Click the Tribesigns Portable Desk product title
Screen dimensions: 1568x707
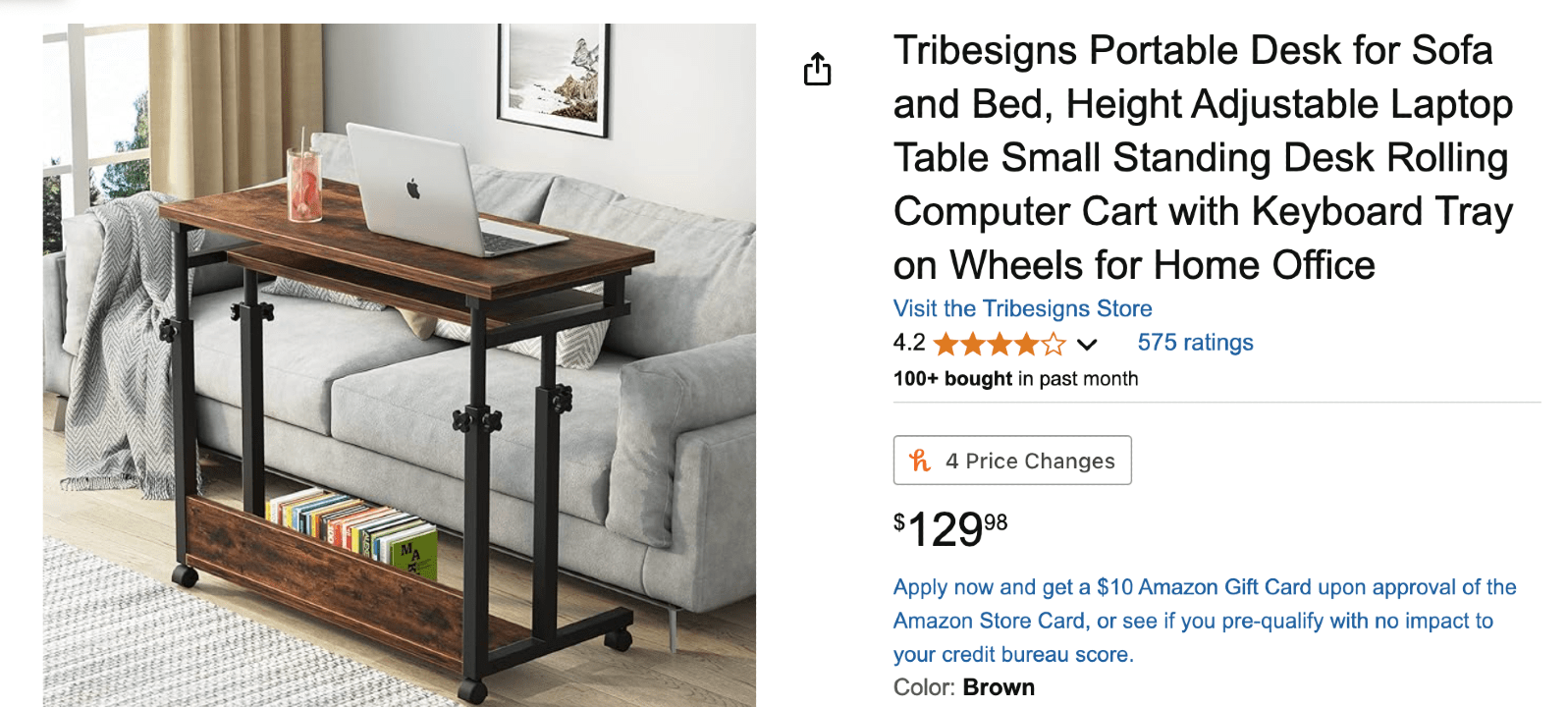(1202, 157)
